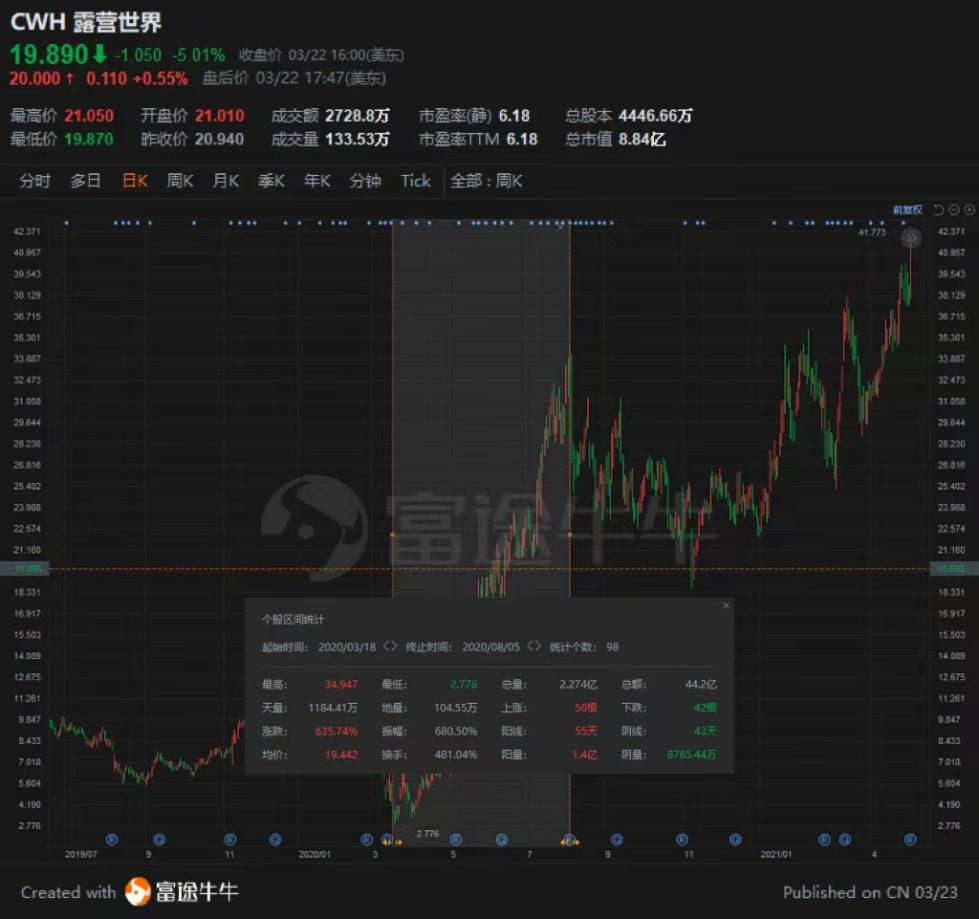Click the highlighted current price tag on right axis
Image resolution: width=979 pixels, height=919 pixels.
[x=954, y=569]
